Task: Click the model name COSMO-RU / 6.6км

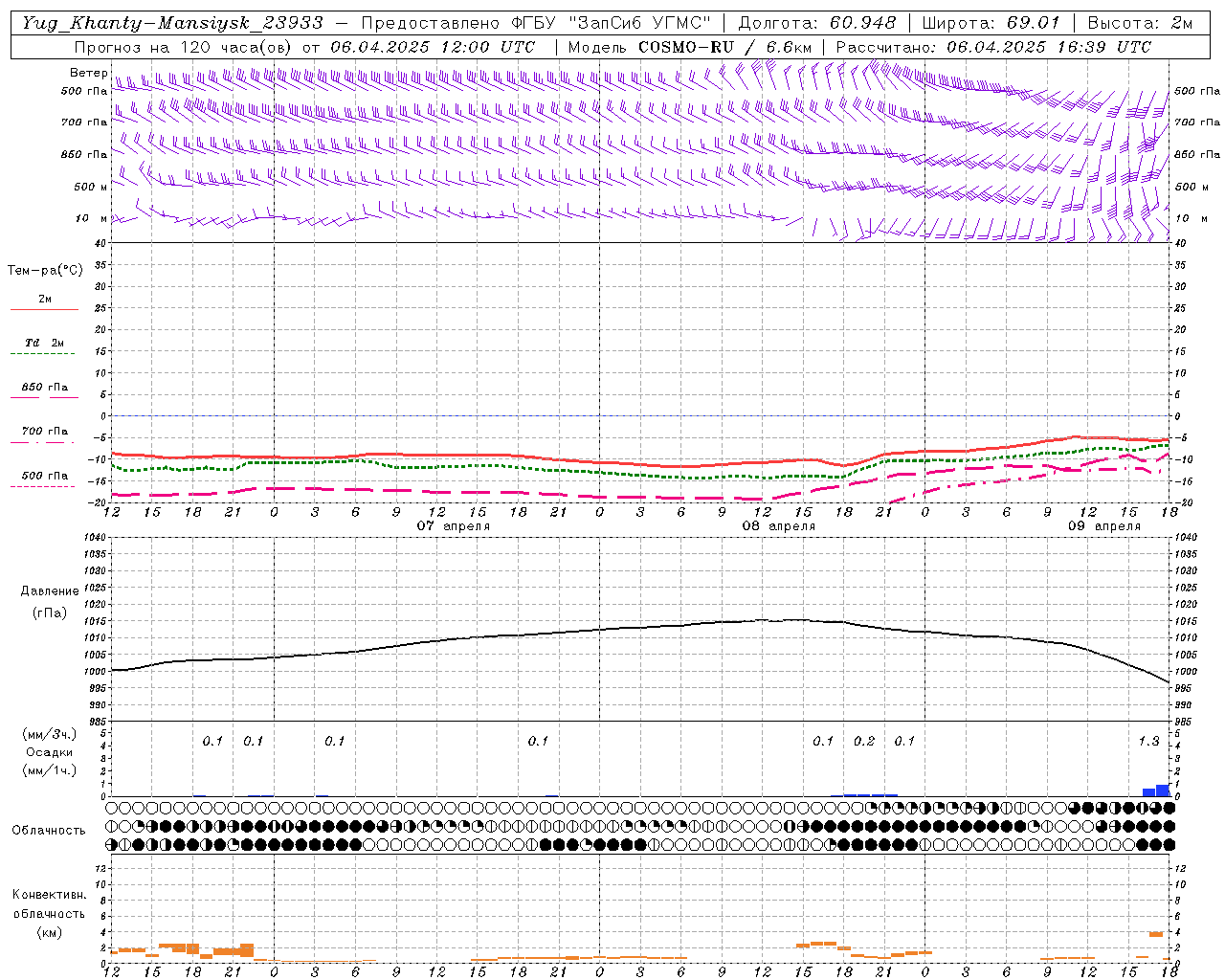Action: (x=725, y=47)
